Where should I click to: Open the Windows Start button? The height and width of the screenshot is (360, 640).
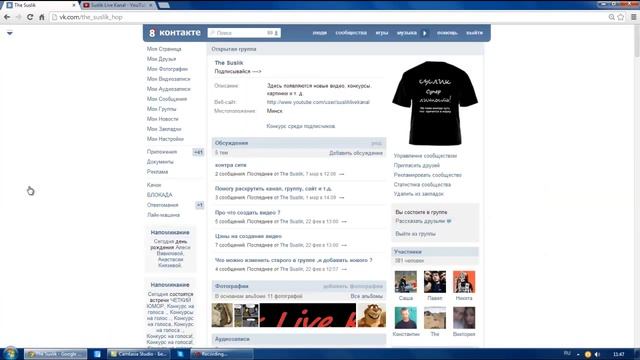pos(10,353)
